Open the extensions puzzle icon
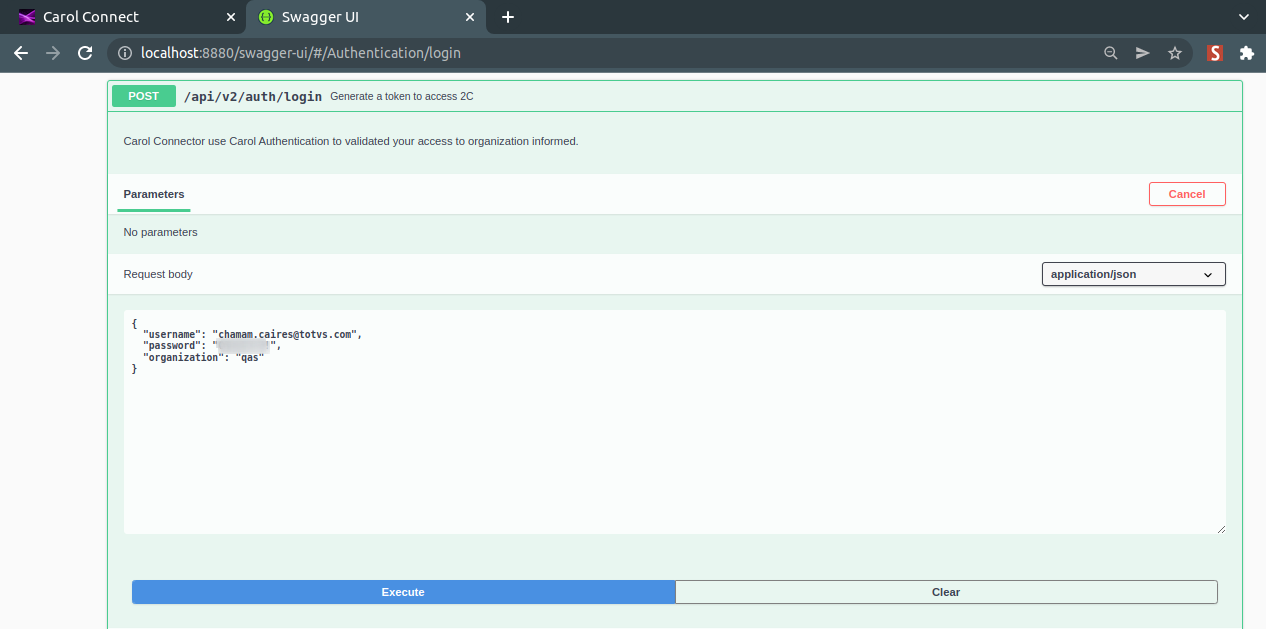This screenshot has width=1266, height=629. [x=1246, y=53]
